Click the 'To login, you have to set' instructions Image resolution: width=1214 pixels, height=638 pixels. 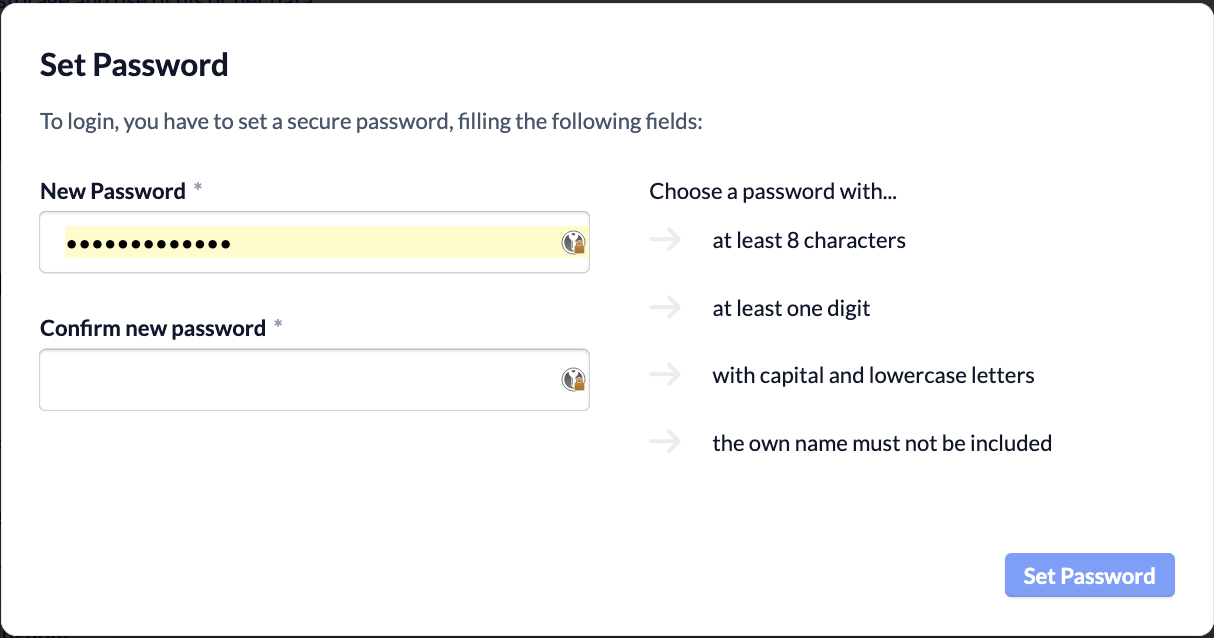click(372, 122)
